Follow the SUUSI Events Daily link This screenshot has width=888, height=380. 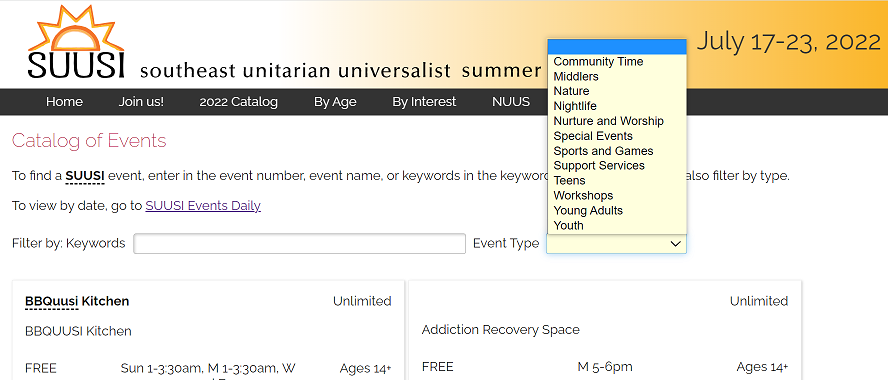pos(203,206)
